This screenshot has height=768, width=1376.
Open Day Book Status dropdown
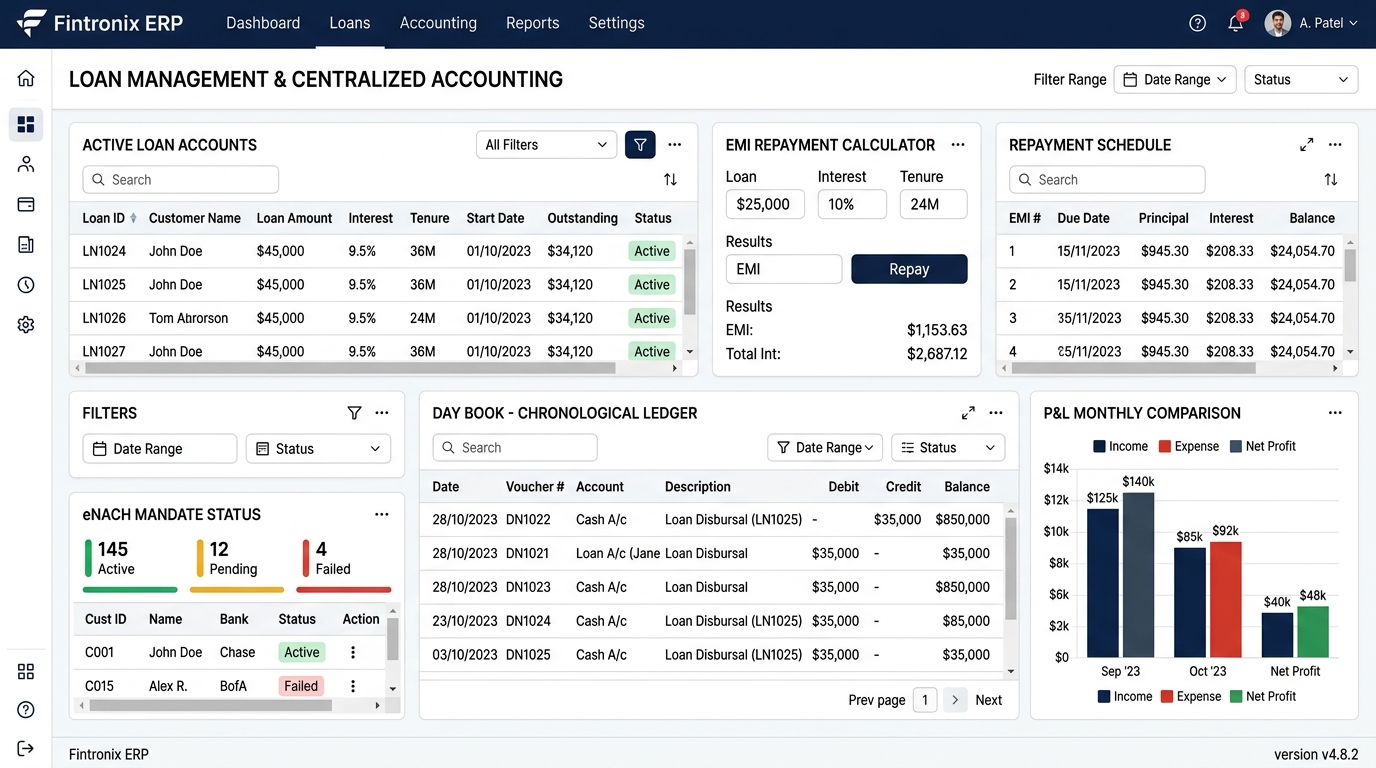click(948, 448)
